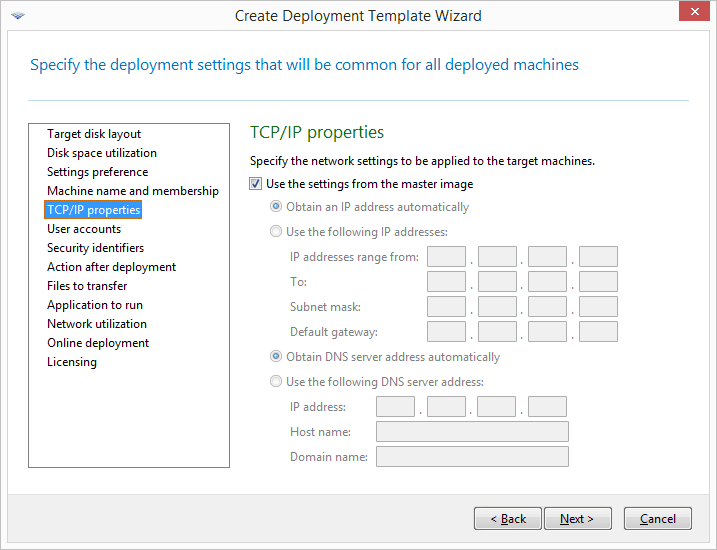This screenshot has height=550, width=717.
Task: Open the Settings preference step
Action: [97, 172]
